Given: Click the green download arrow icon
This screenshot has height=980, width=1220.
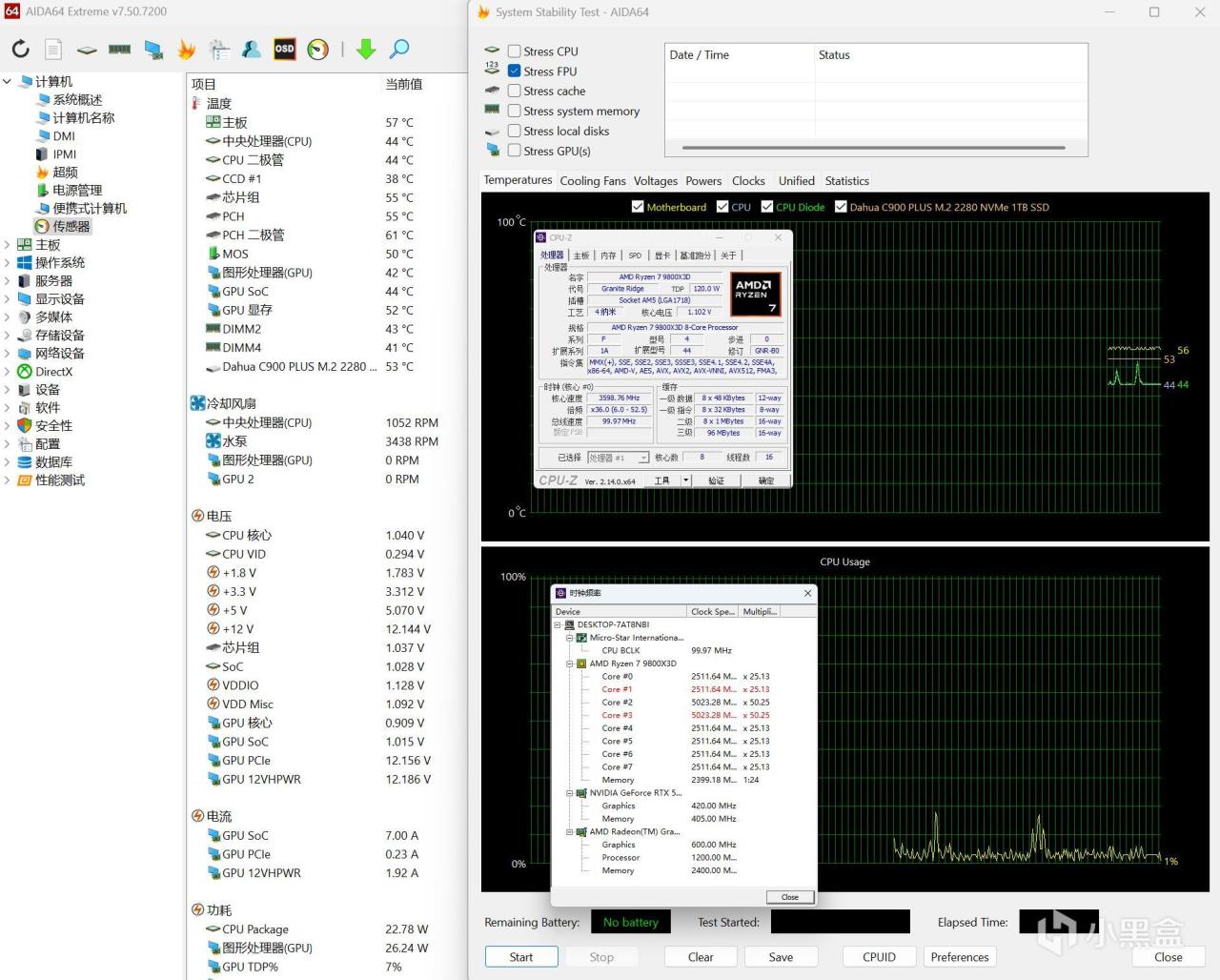Looking at the screenshot, I should pos(365,50).
